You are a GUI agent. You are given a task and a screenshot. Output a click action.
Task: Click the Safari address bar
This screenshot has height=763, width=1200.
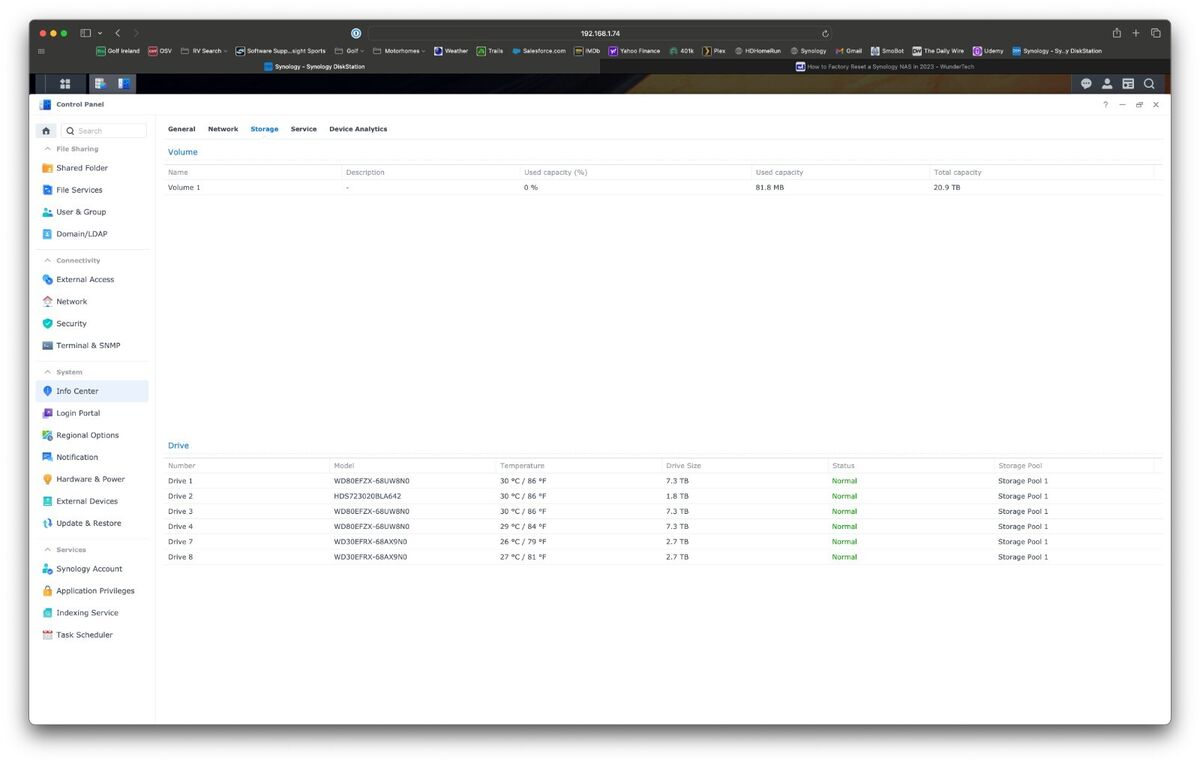(x=600, y=33)
